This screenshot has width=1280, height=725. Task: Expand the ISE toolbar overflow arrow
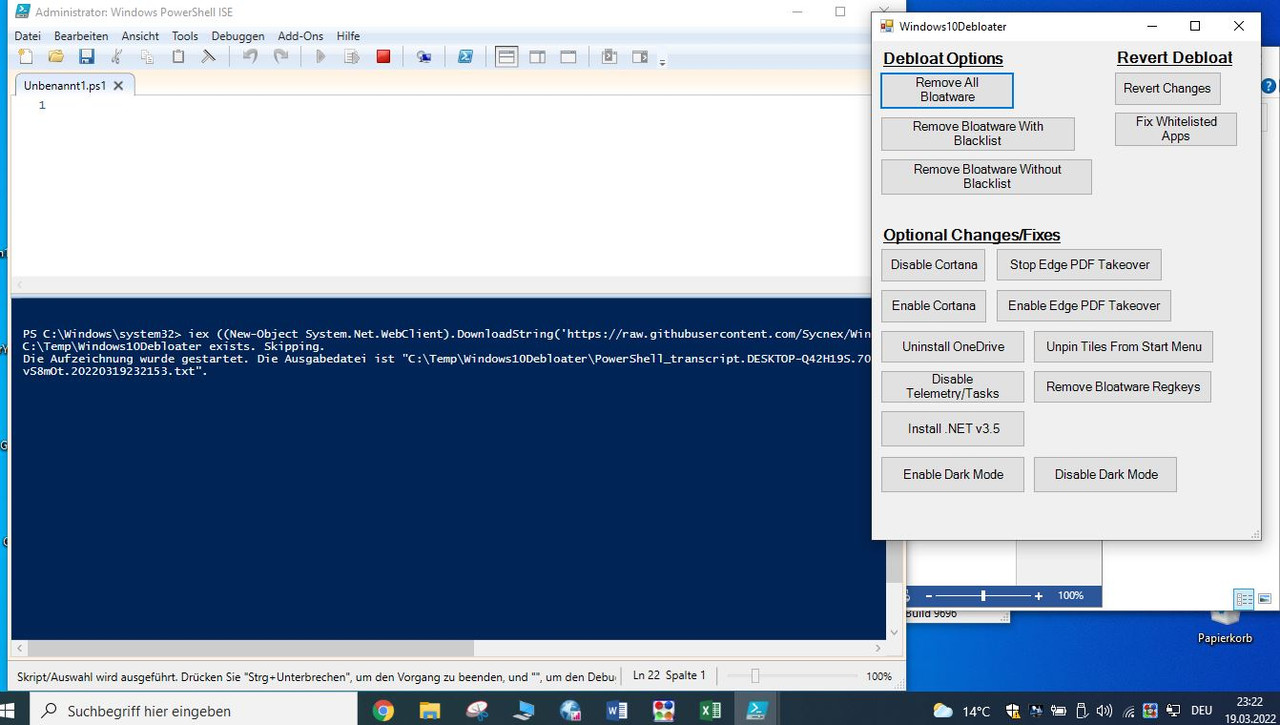pos(662,62)
